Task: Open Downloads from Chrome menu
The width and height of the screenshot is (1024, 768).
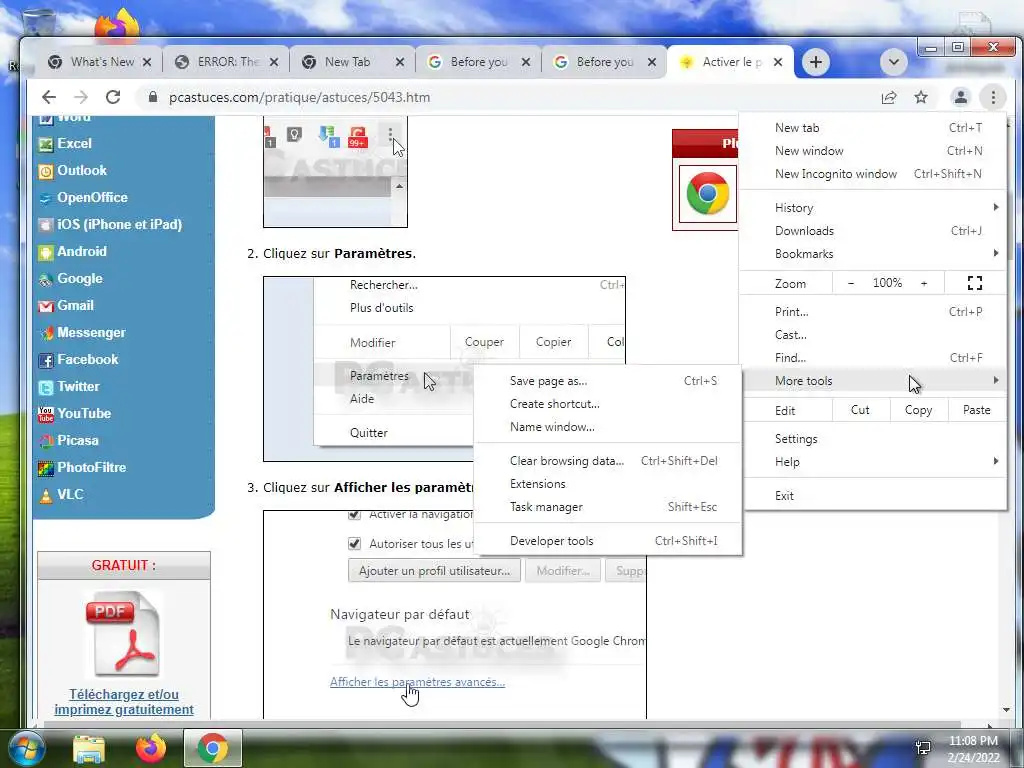Action: click(x=875, y=231)
